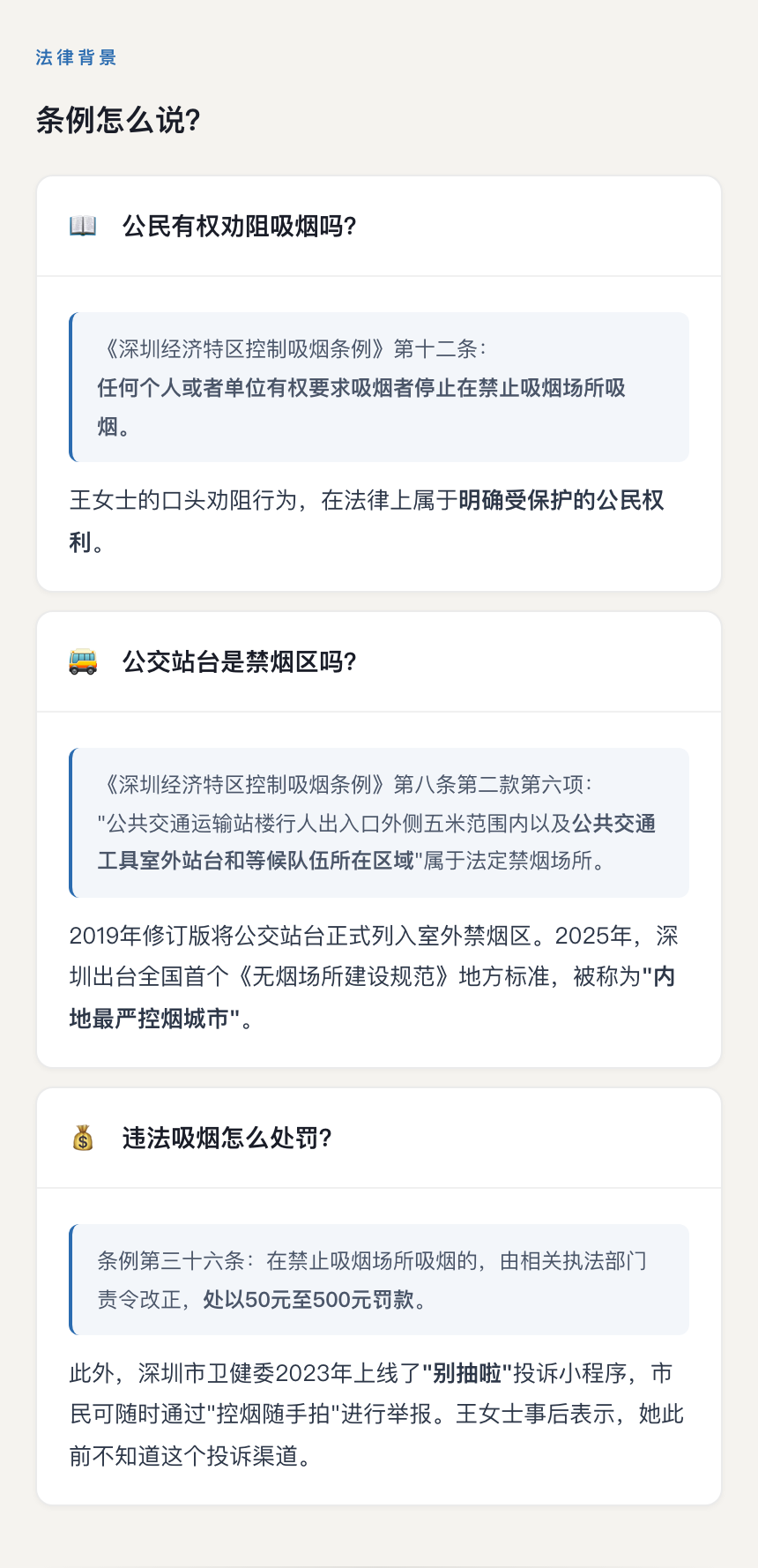Select the "公民有权劝阻吸烟吗?" card title
Viewport: 758px width, 1568px height.
coord(239,226)
